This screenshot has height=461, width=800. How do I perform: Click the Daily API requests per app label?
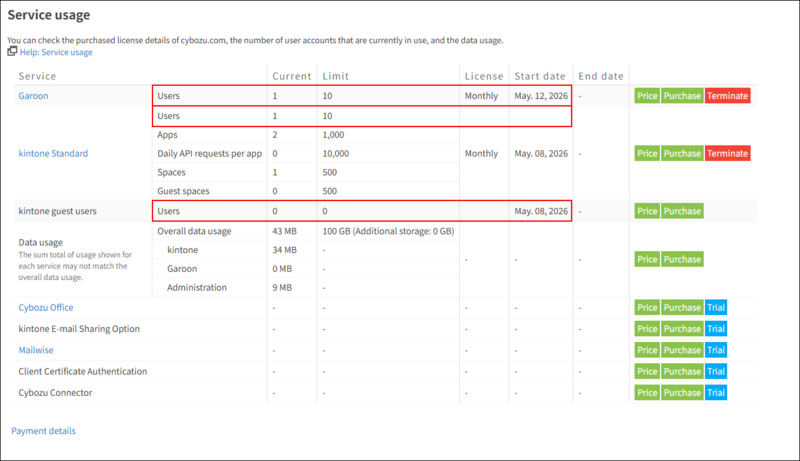coord(210,153)
